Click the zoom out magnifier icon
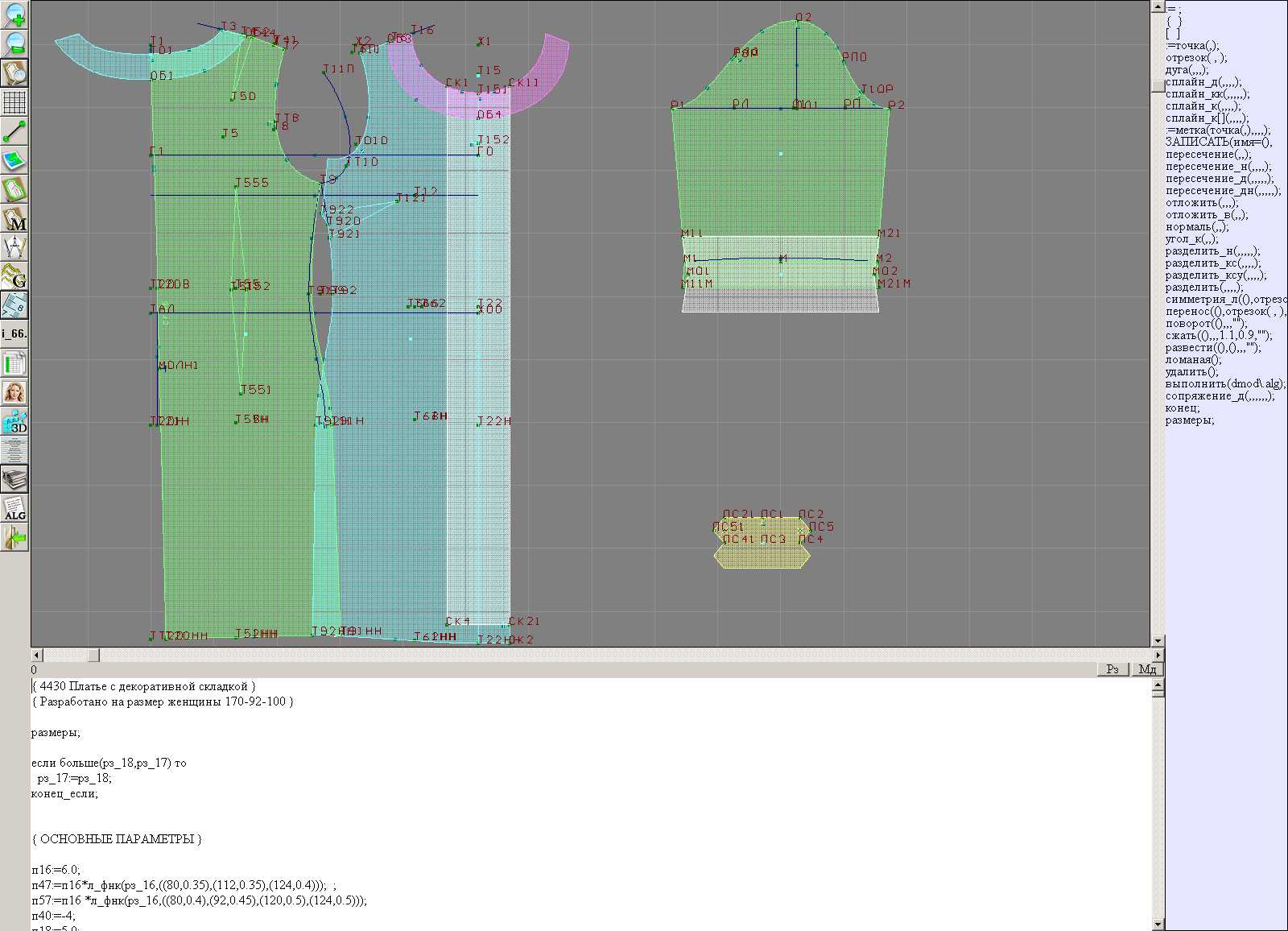The image size is (1288, 931). tap(14, 43)
